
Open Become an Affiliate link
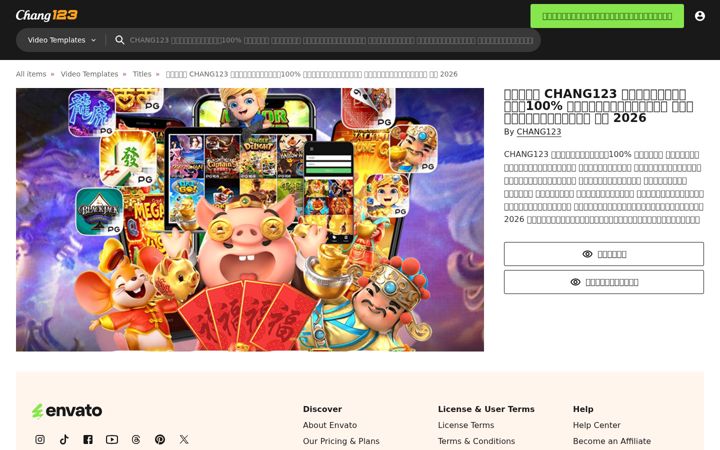pyautogui.click(x=612, y=441)
